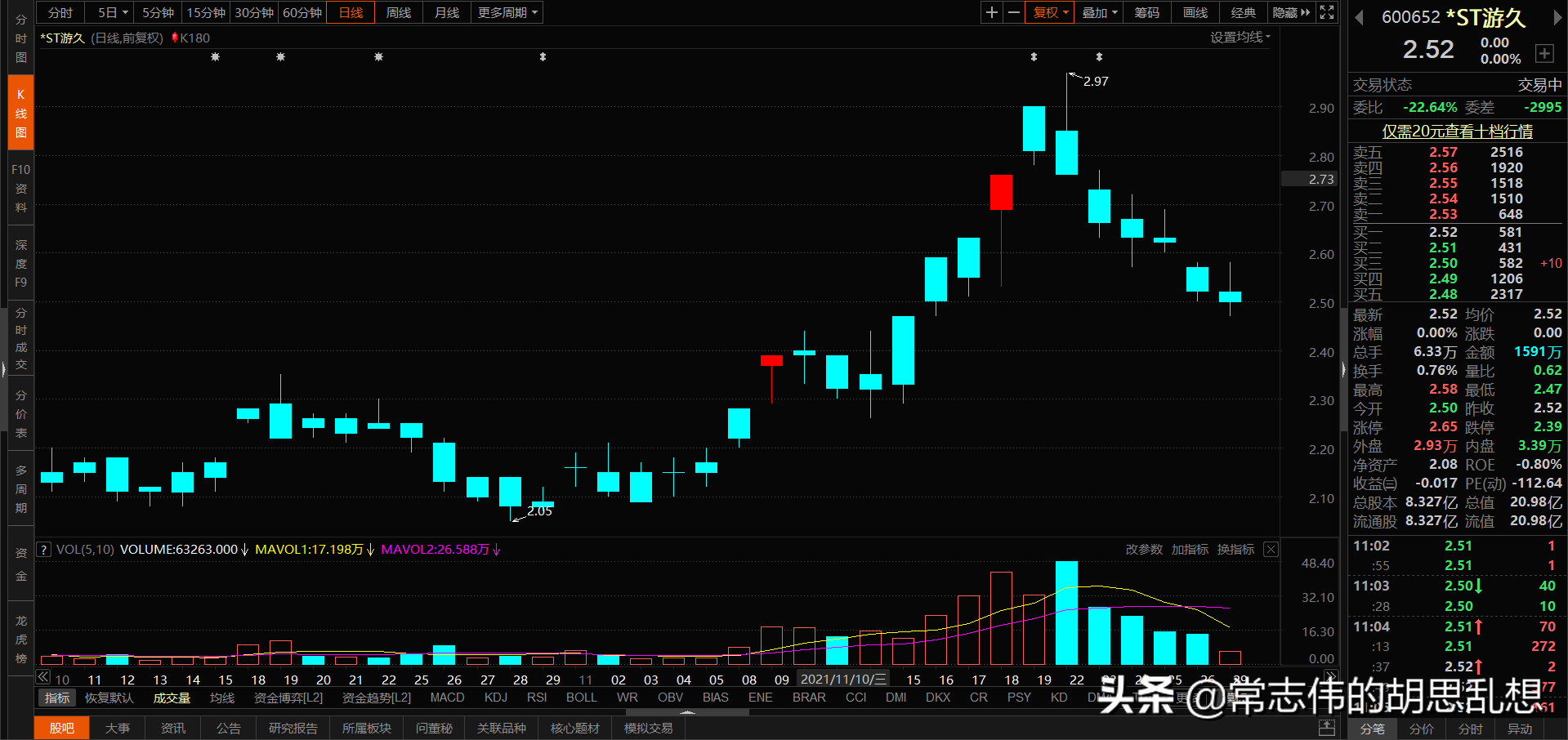Switch to the 分价 tab at bottom right

click(1421, 729)
